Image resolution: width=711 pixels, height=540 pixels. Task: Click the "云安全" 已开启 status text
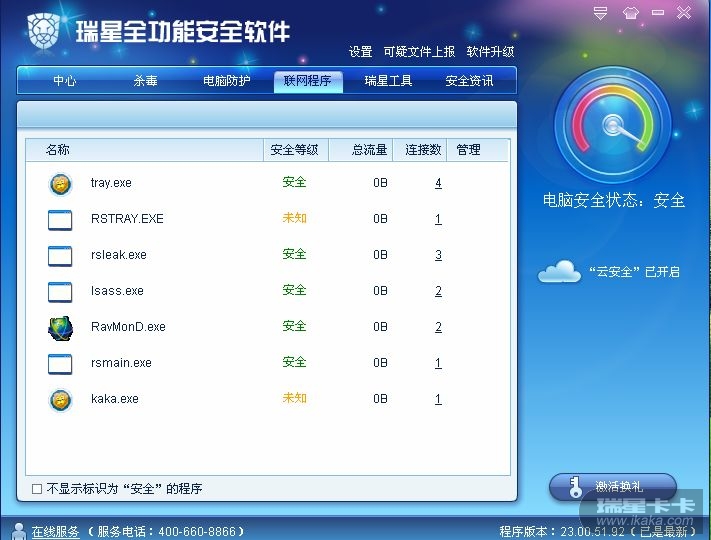(x=634, y=272)
